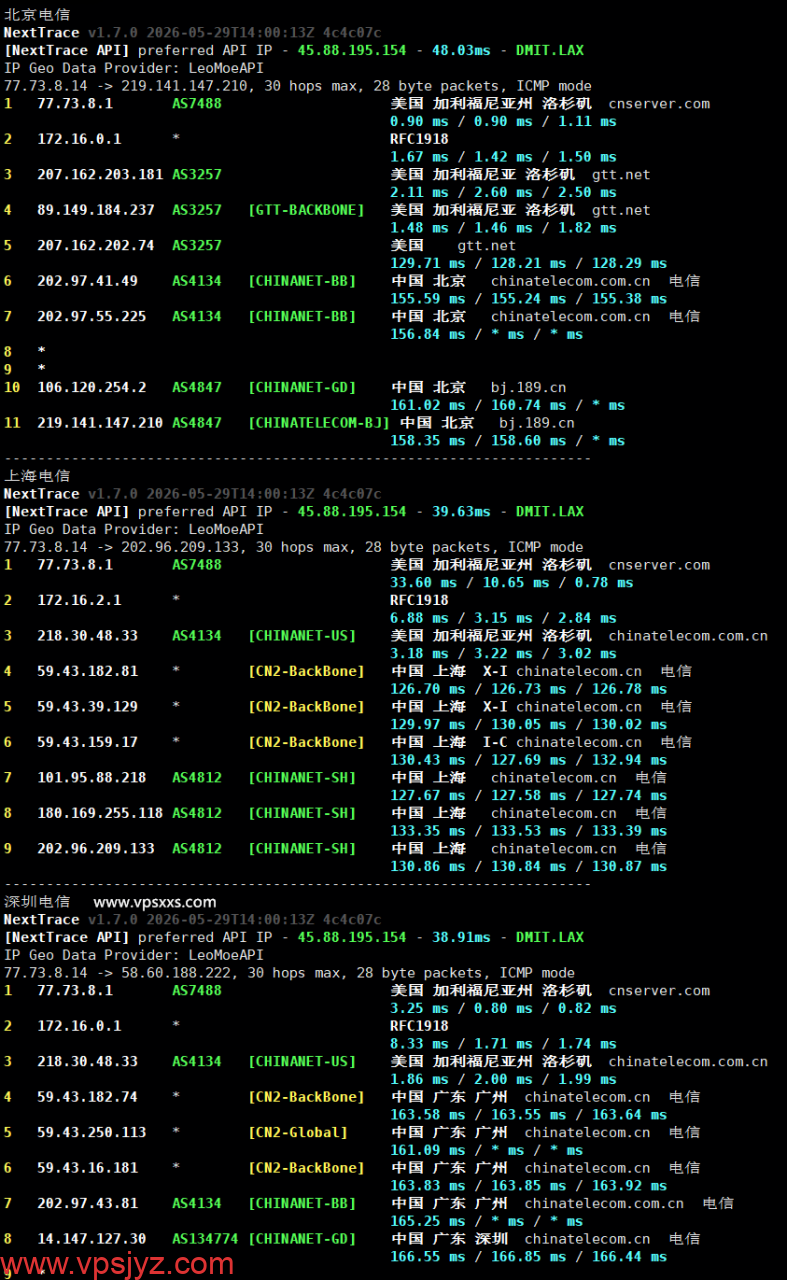Select the 156.84 ms latency value
The height and width of the screenshot is (1280, 787).
click(x=428, y=334)
